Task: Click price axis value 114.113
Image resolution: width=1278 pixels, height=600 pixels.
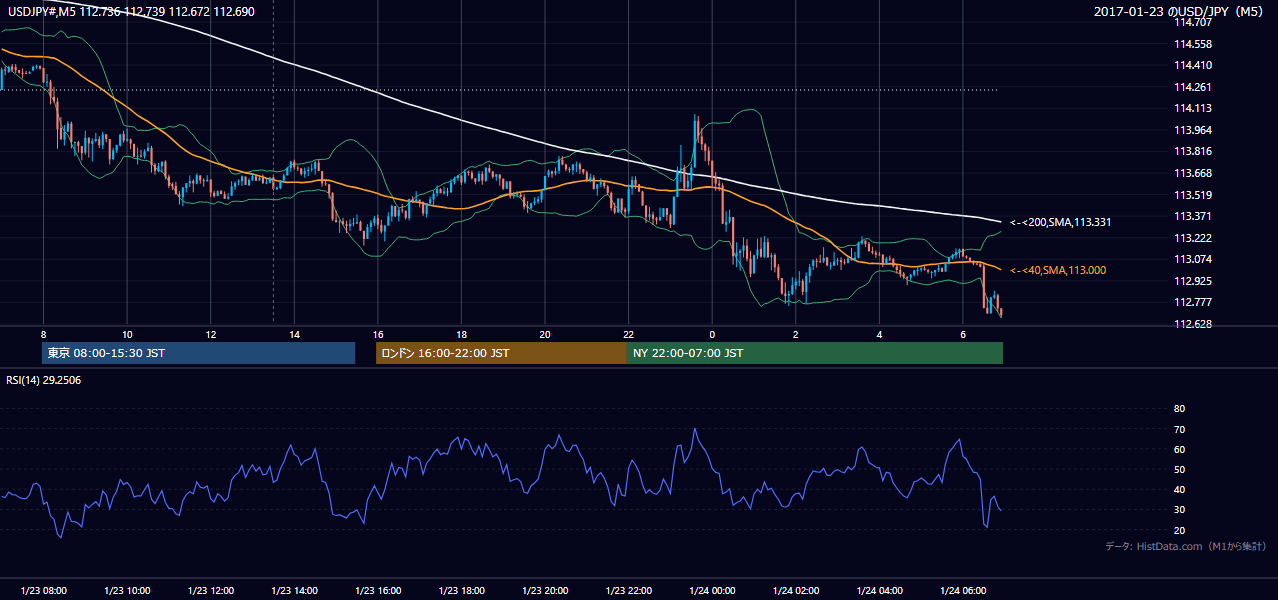Action: pyautogui.click(x=1193, y=108)
